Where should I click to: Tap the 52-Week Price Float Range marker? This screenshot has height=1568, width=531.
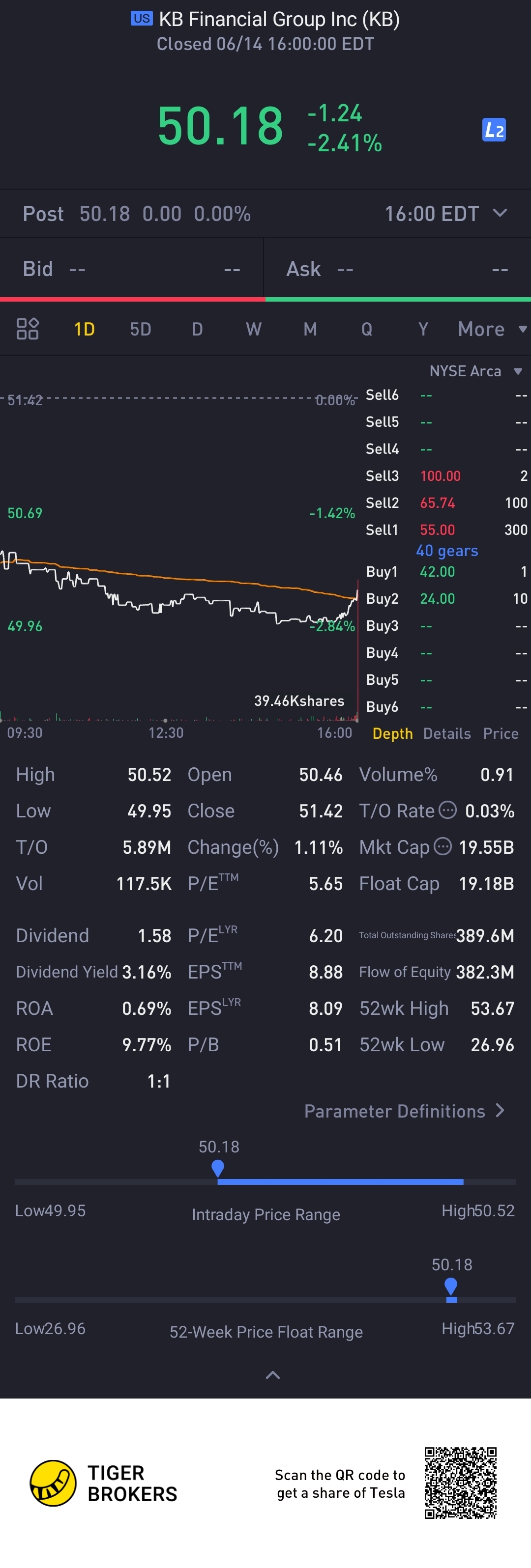451,1286
